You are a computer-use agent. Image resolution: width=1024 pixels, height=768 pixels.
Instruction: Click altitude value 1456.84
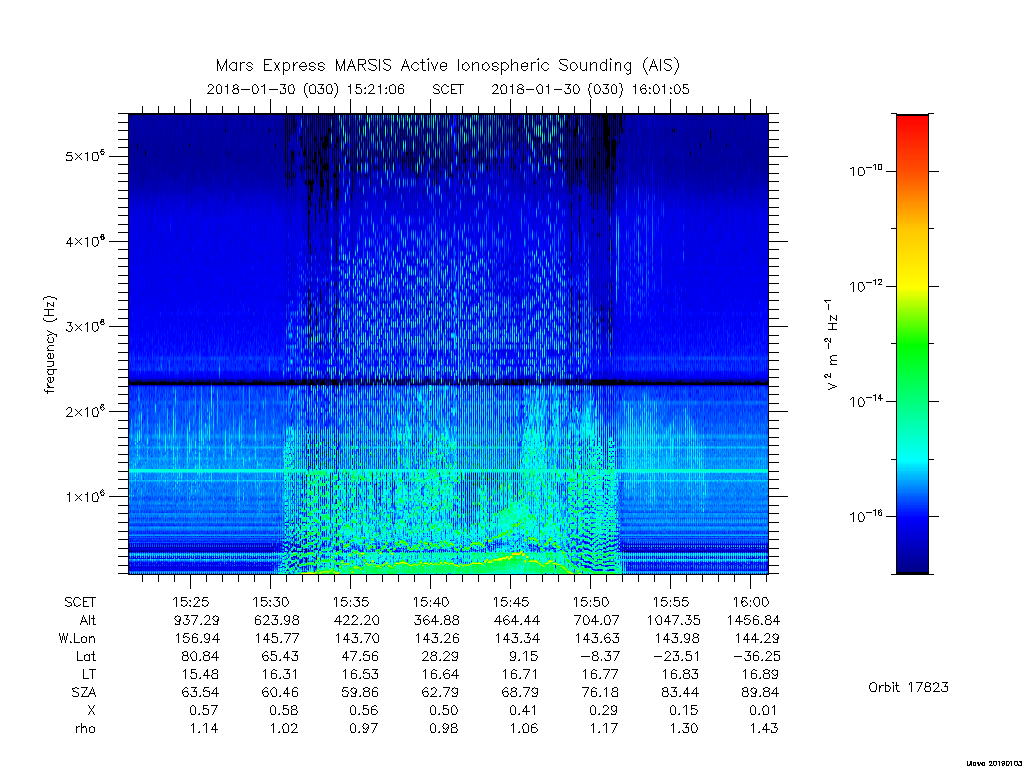click(x=753, y=620)
